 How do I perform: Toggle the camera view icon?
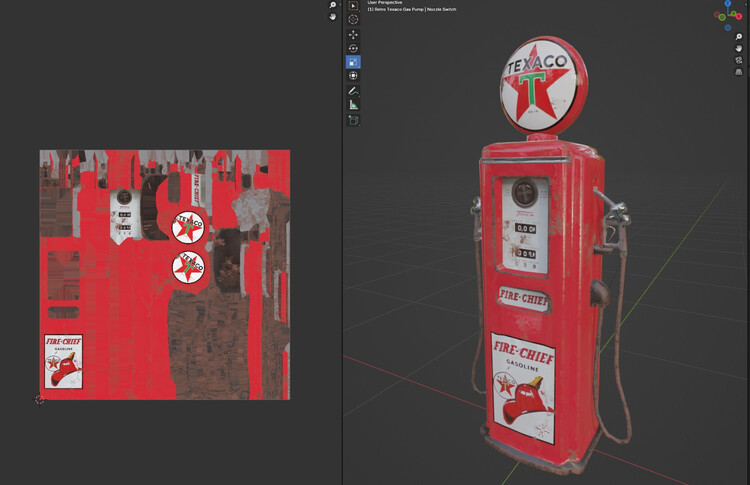(739, 60)
